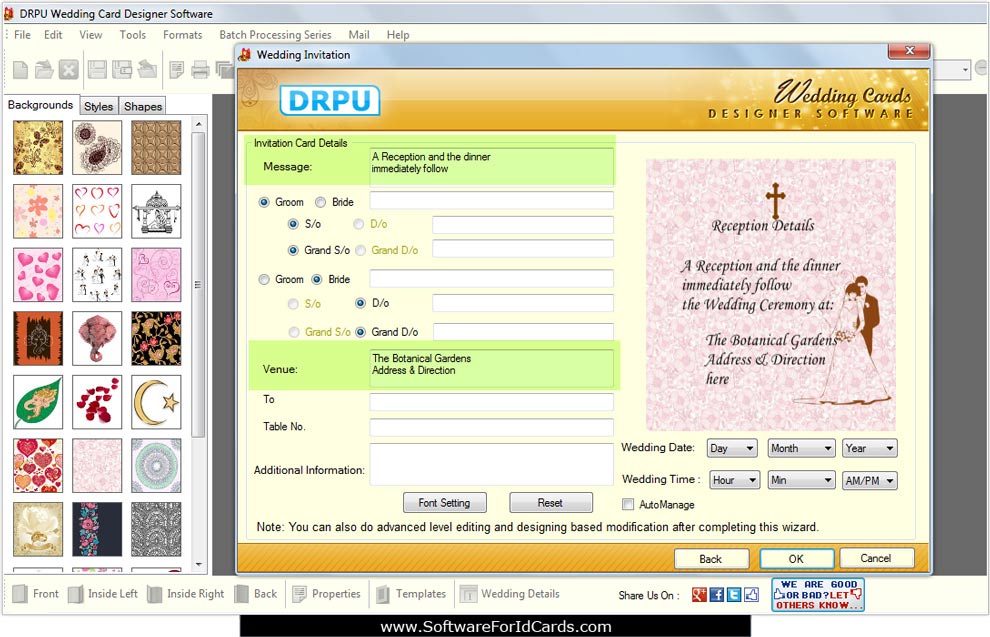Select the D/o radio under second Bride row

click(x=361, y=304)
